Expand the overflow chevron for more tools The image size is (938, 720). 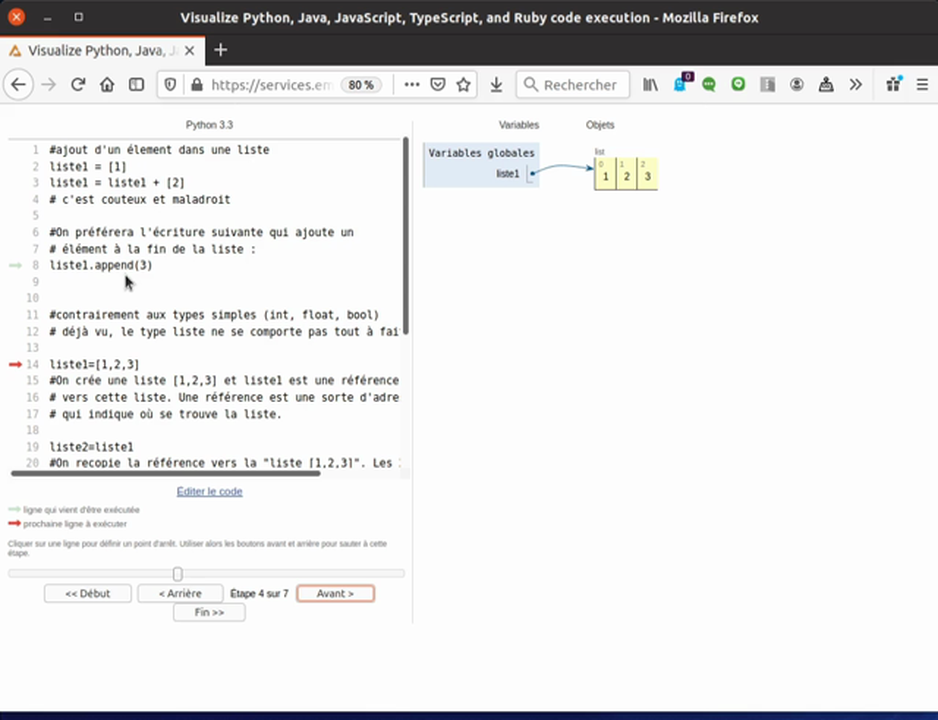pyautogui.click(x=855, y=85)
